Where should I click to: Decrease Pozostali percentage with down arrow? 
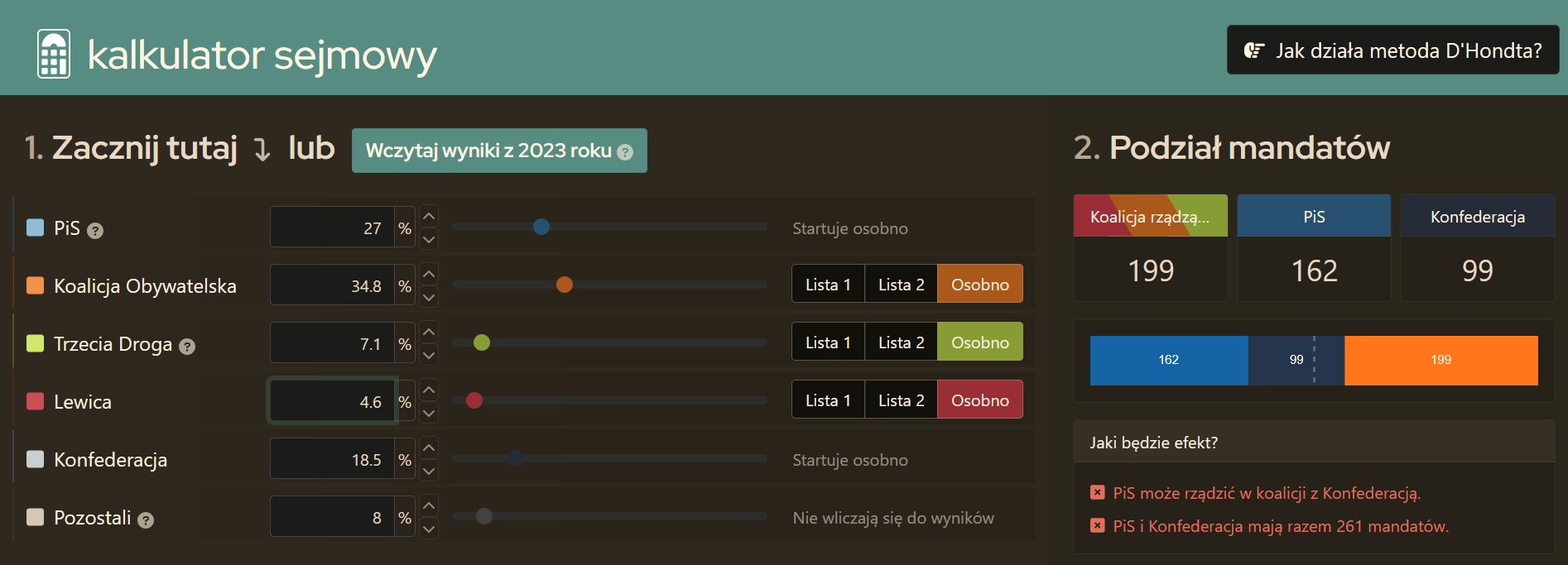pyautogui.click(x=429, y=529)
